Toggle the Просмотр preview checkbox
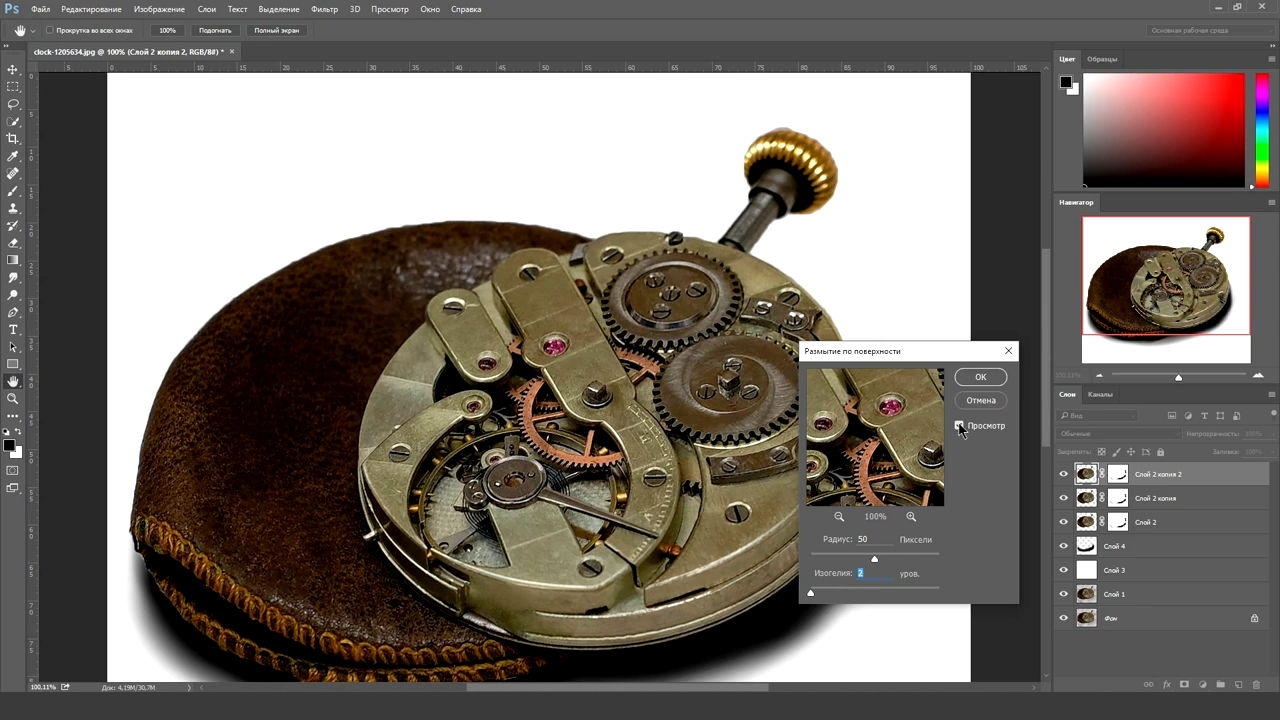This screenshot has height=720, width=1280. click(959, 426)
